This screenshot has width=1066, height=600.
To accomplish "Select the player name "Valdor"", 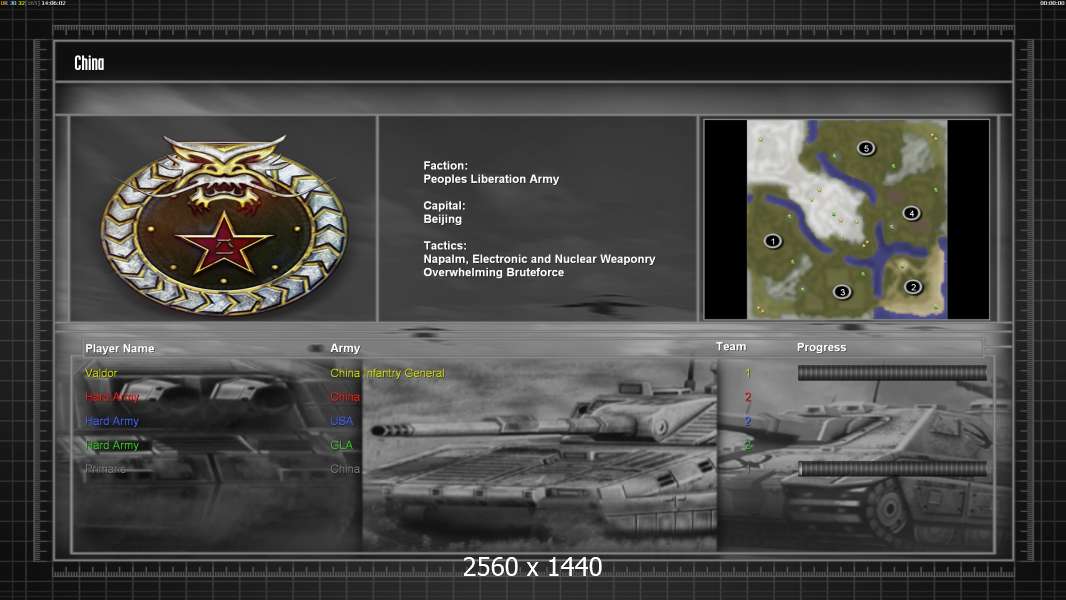I will 101,373.
